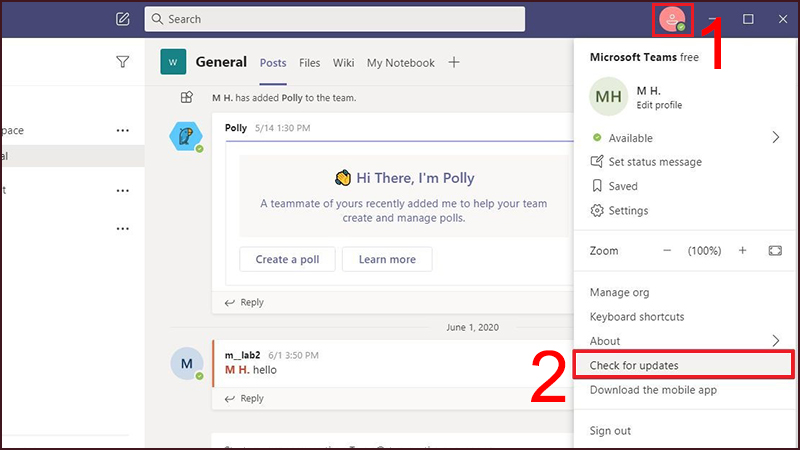Open more options next to 'pace' team

(122, 131)
